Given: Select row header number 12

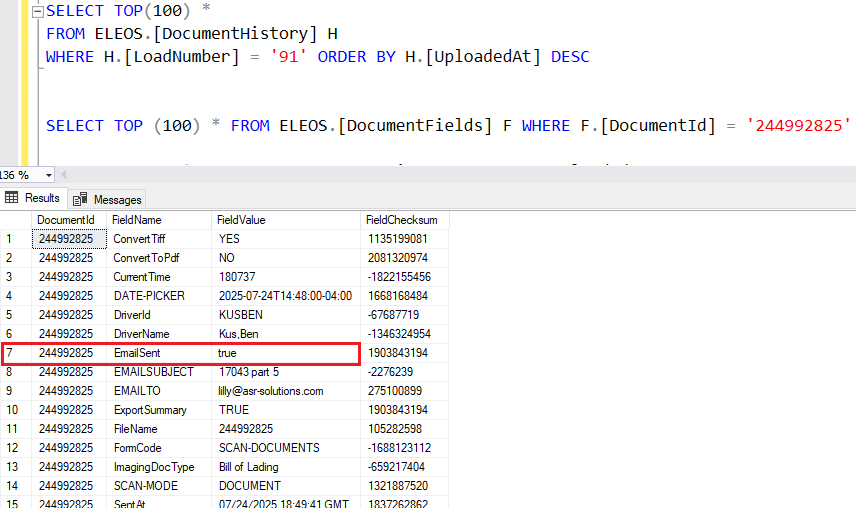Looking at the screenshot, I should 16,448.
